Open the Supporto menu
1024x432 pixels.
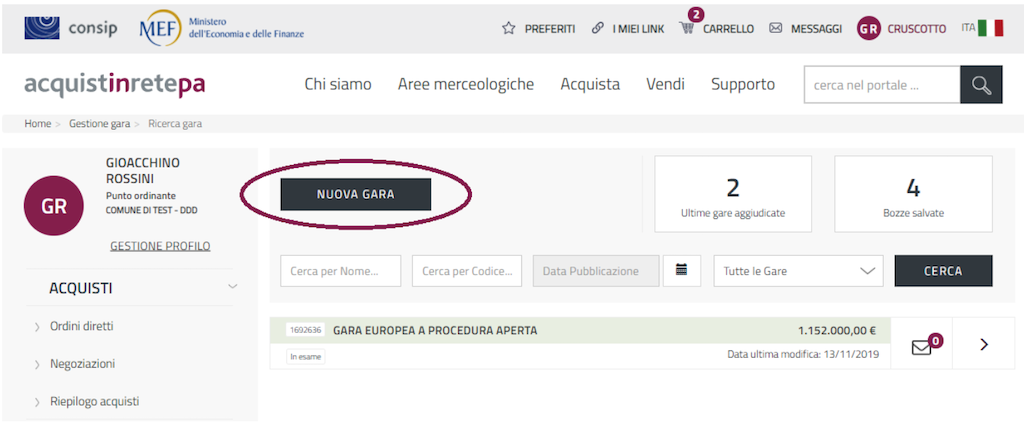(742, 84)
